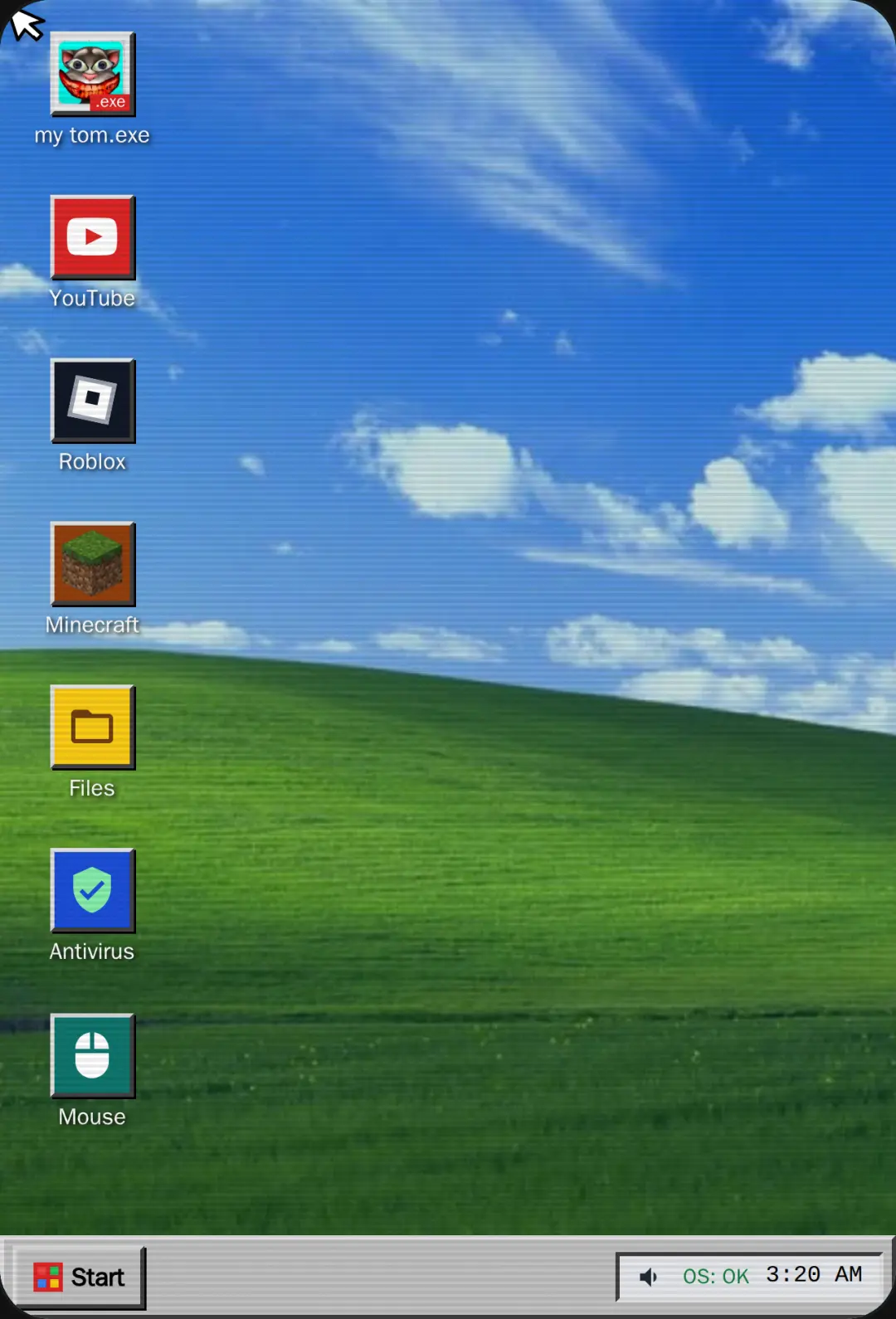This screenshot has height=1319, width=896.
Task: Open the Roblox desktop icon
Action: [92, 402]
